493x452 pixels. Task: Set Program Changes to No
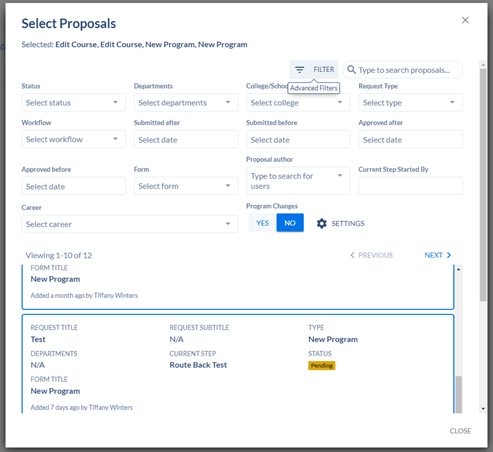click(x=290, y=223)
